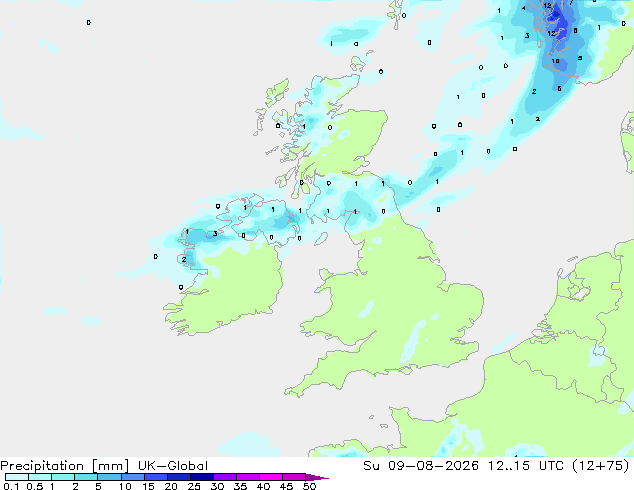Click the legend swatch between 2 and 5

(86, 477)
